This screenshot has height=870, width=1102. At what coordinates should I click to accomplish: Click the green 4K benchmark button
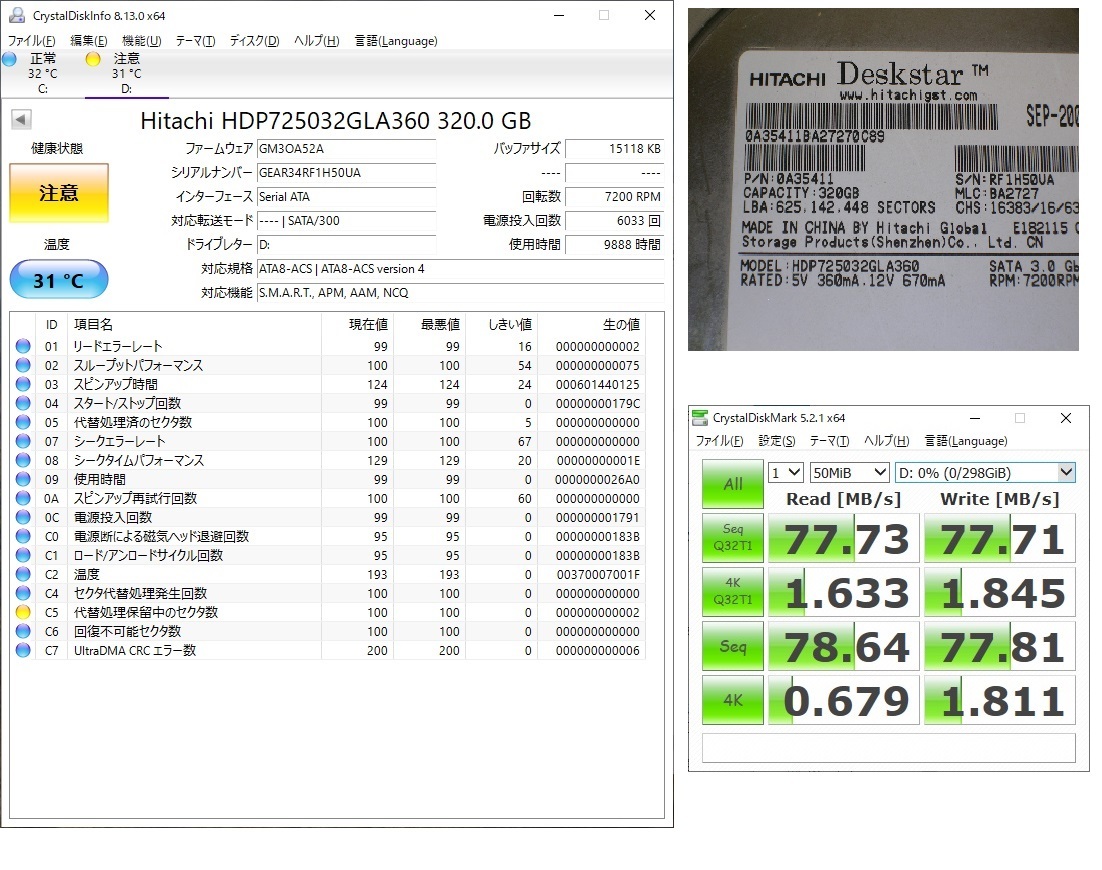733,700
